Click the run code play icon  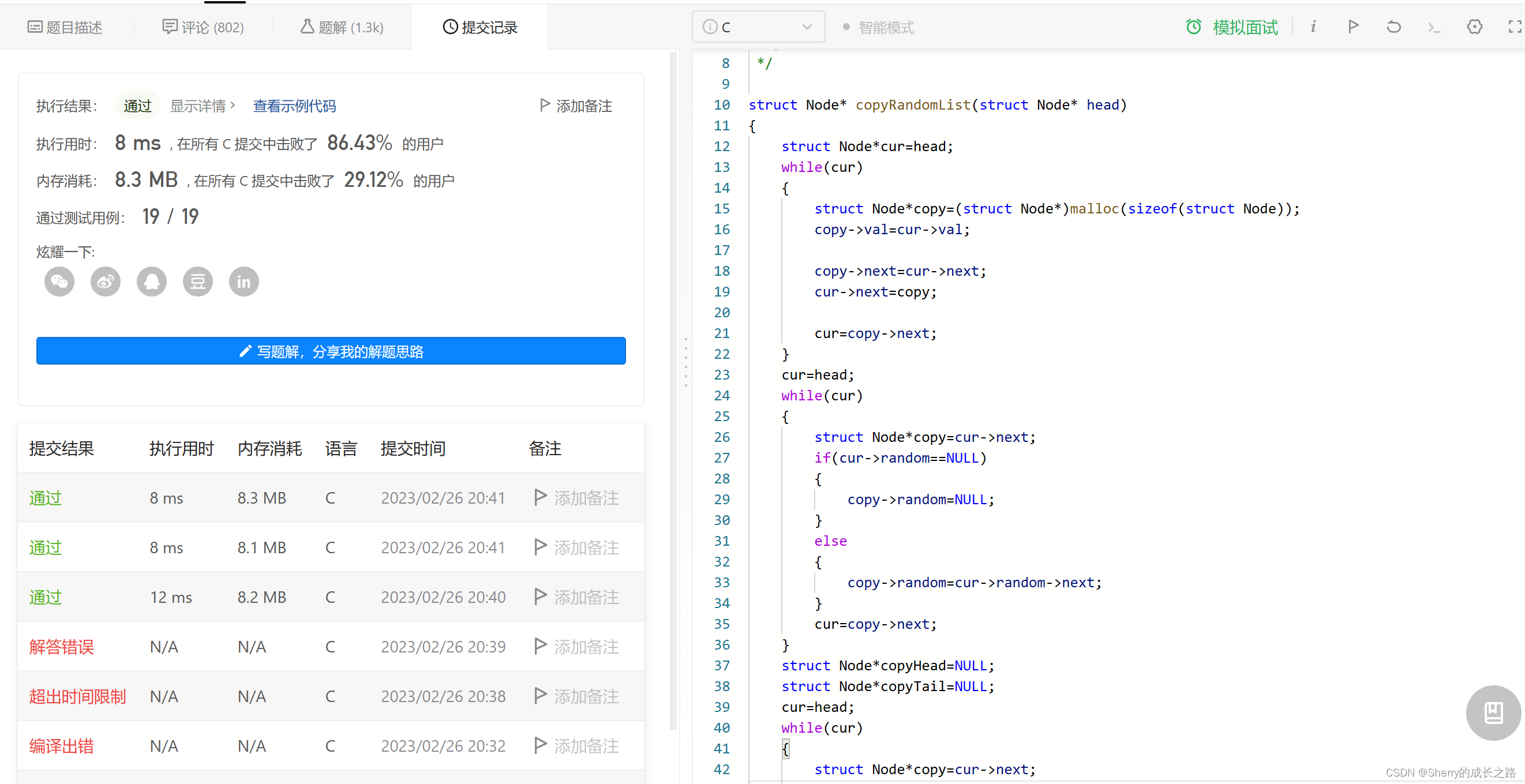[1352, 27]
